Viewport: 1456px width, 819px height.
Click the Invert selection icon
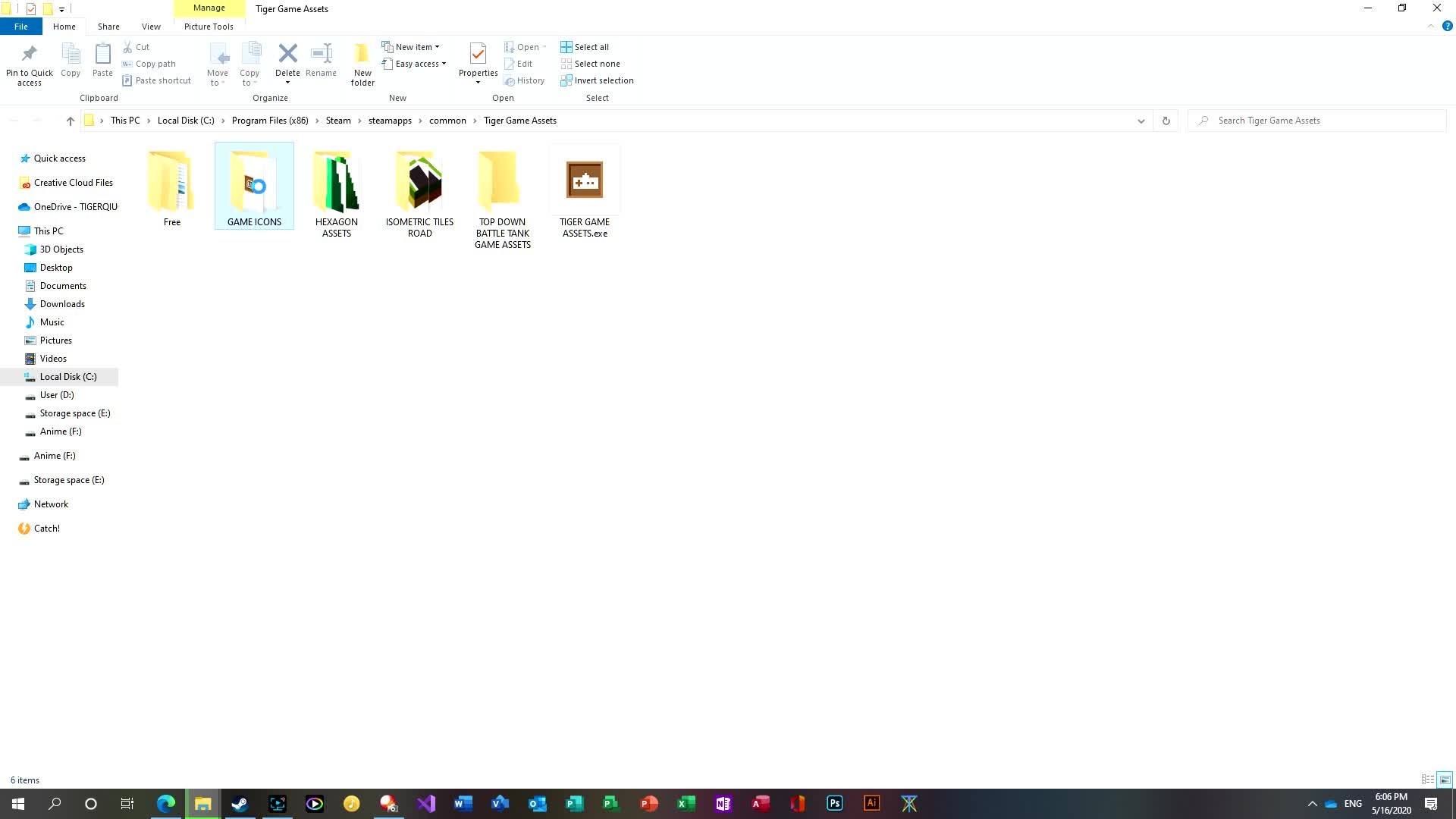pos(566,80)
